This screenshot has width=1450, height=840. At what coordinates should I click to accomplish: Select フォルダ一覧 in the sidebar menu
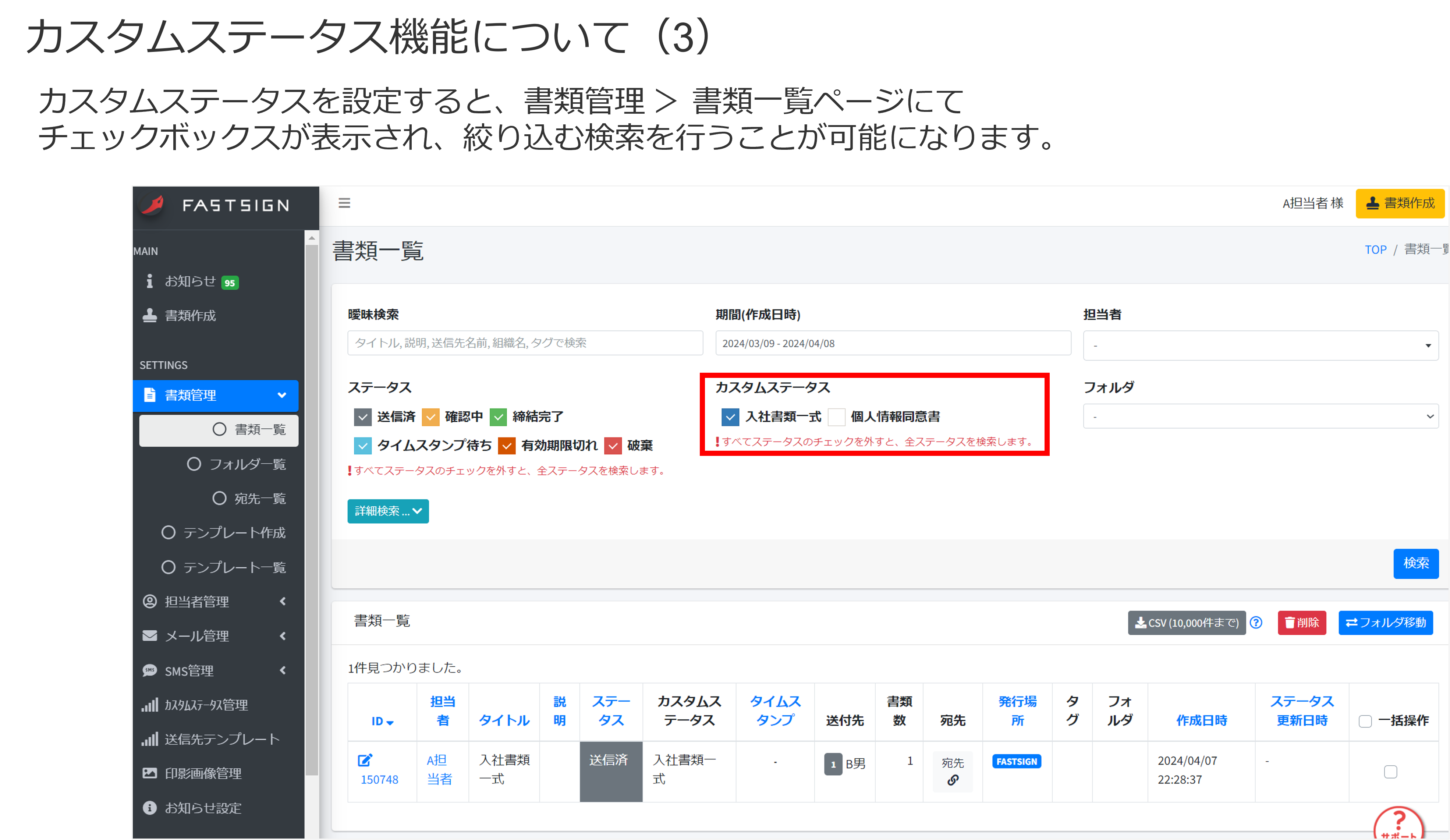[x=247, y=464]
